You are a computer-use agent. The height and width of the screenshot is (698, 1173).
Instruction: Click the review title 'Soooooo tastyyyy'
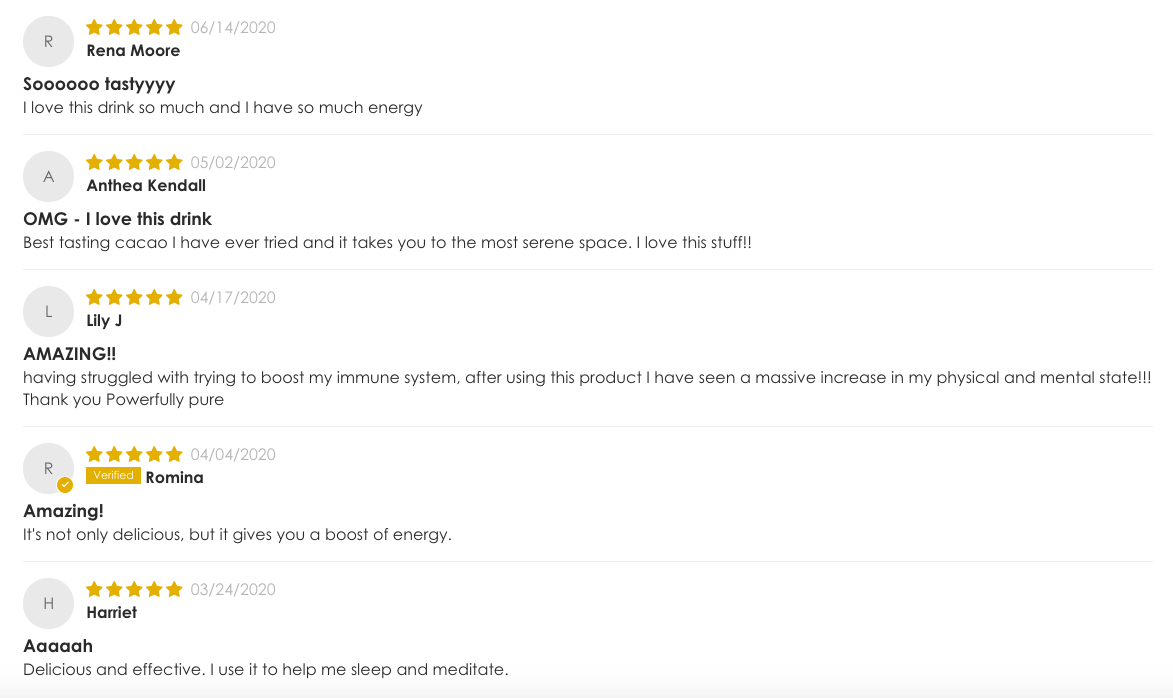click(x=99, y=85)
